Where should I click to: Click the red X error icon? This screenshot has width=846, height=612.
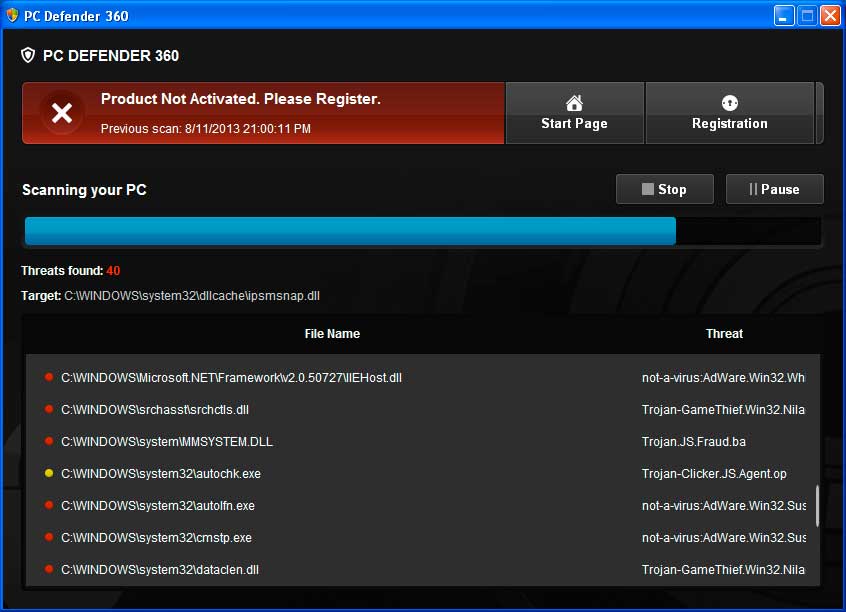click(x=62, y=112)
